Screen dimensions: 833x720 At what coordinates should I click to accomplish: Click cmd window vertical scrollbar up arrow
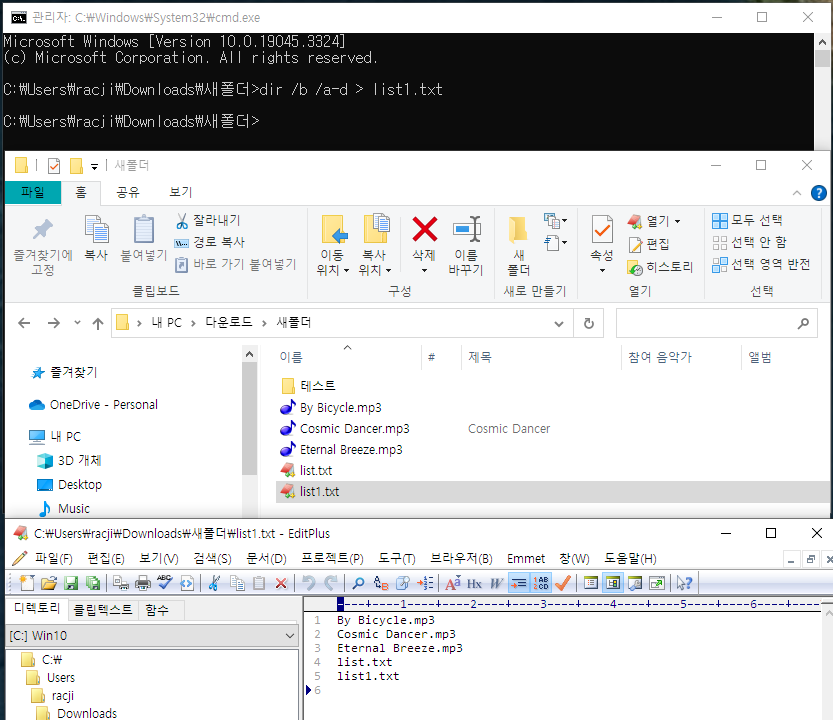click(x=822, y=42)
